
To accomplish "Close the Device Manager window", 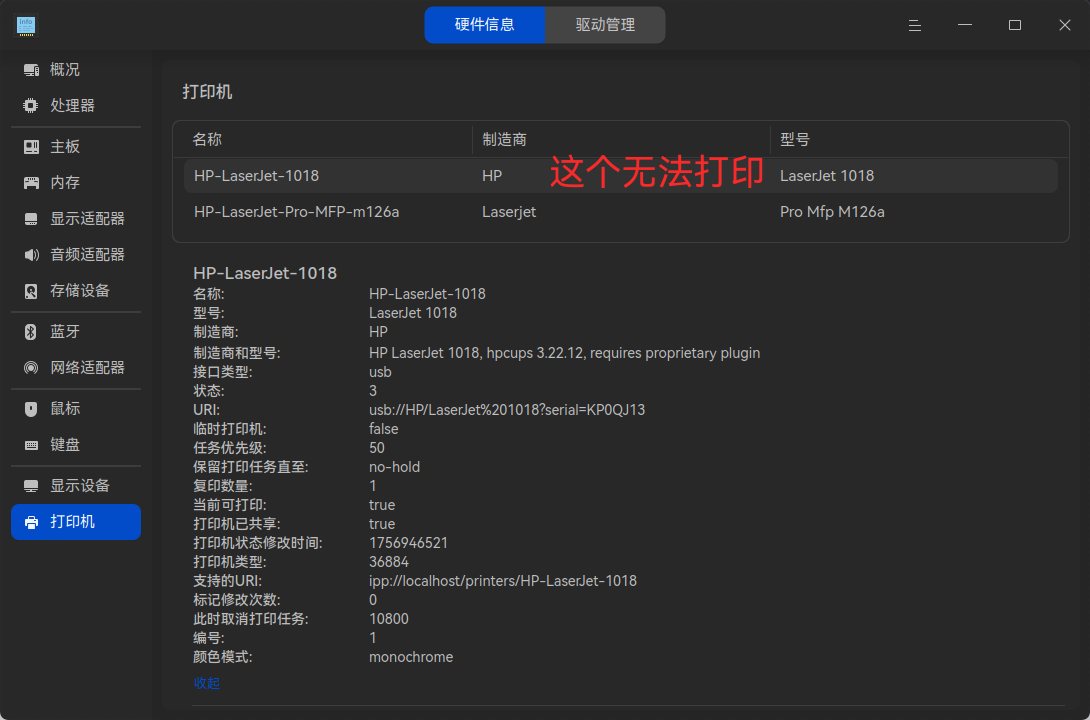I will point(1065,26).
